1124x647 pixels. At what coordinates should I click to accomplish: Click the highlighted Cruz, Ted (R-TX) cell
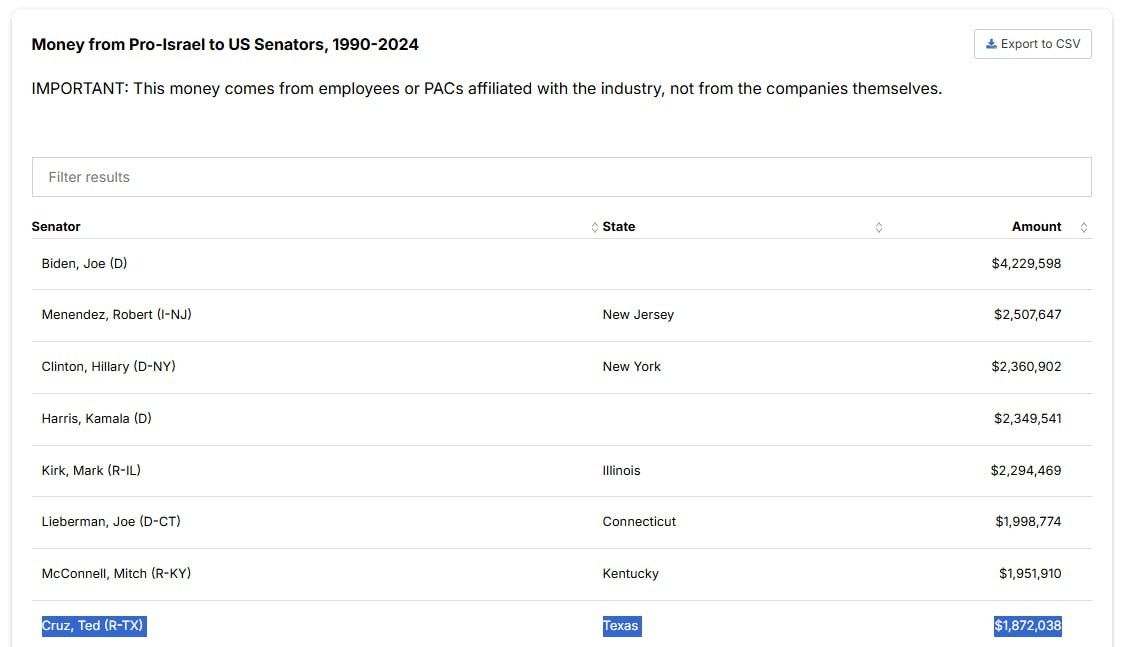coord(94,626)
